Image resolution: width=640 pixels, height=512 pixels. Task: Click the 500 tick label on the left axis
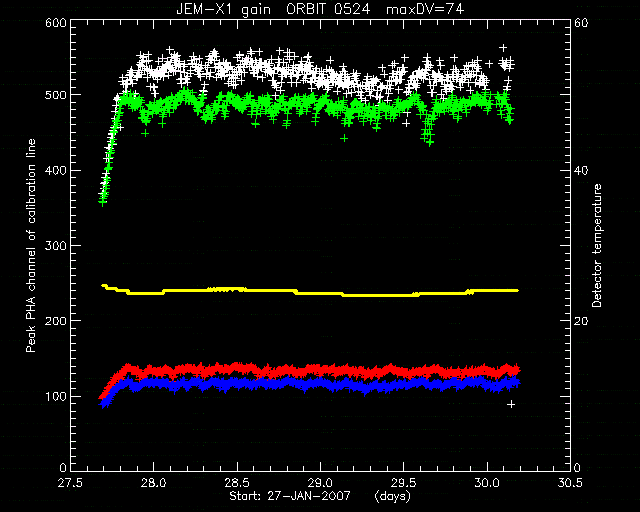click(56, 95)
